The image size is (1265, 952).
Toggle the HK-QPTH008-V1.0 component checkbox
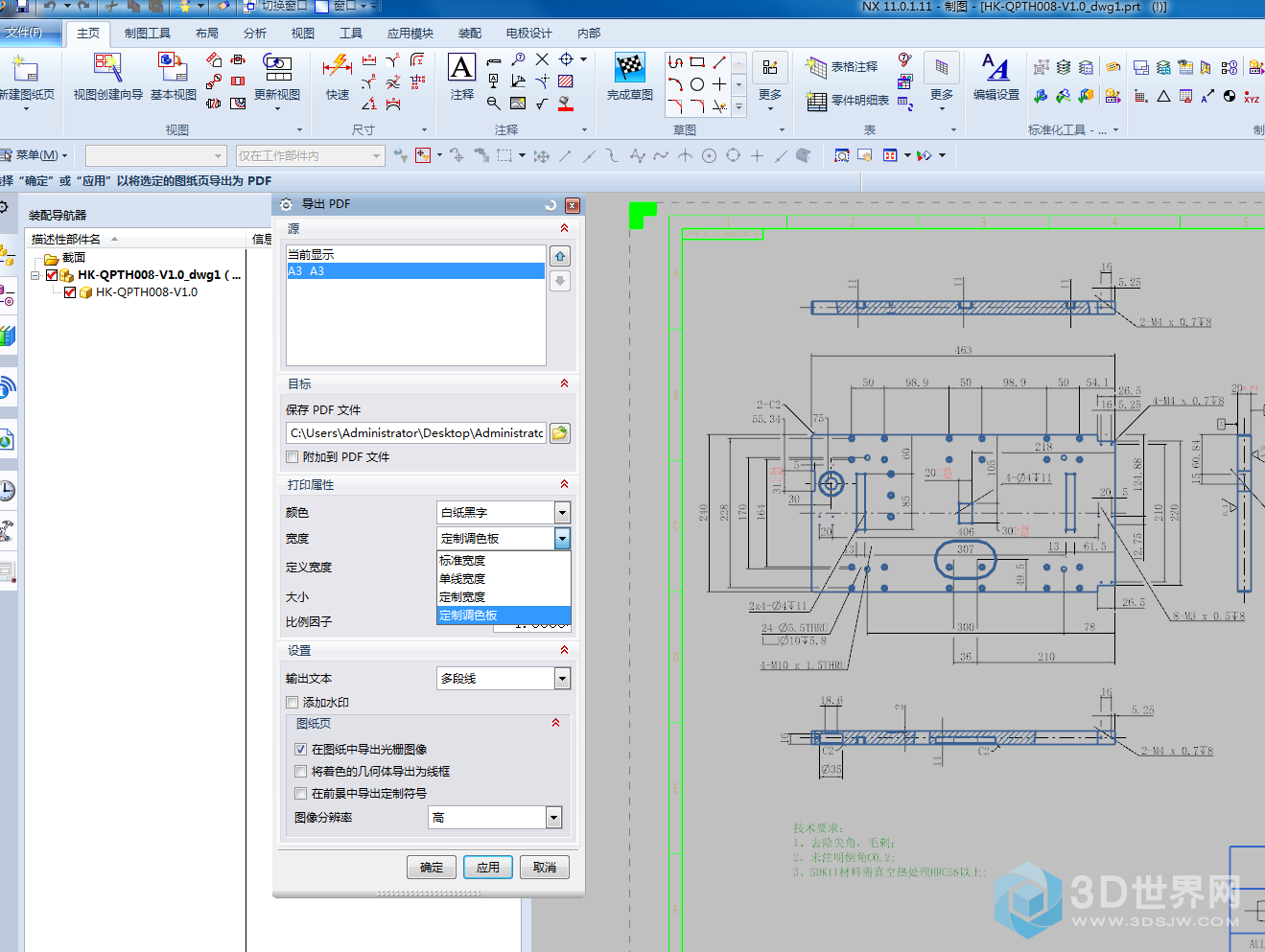click(x=70, y=292)
